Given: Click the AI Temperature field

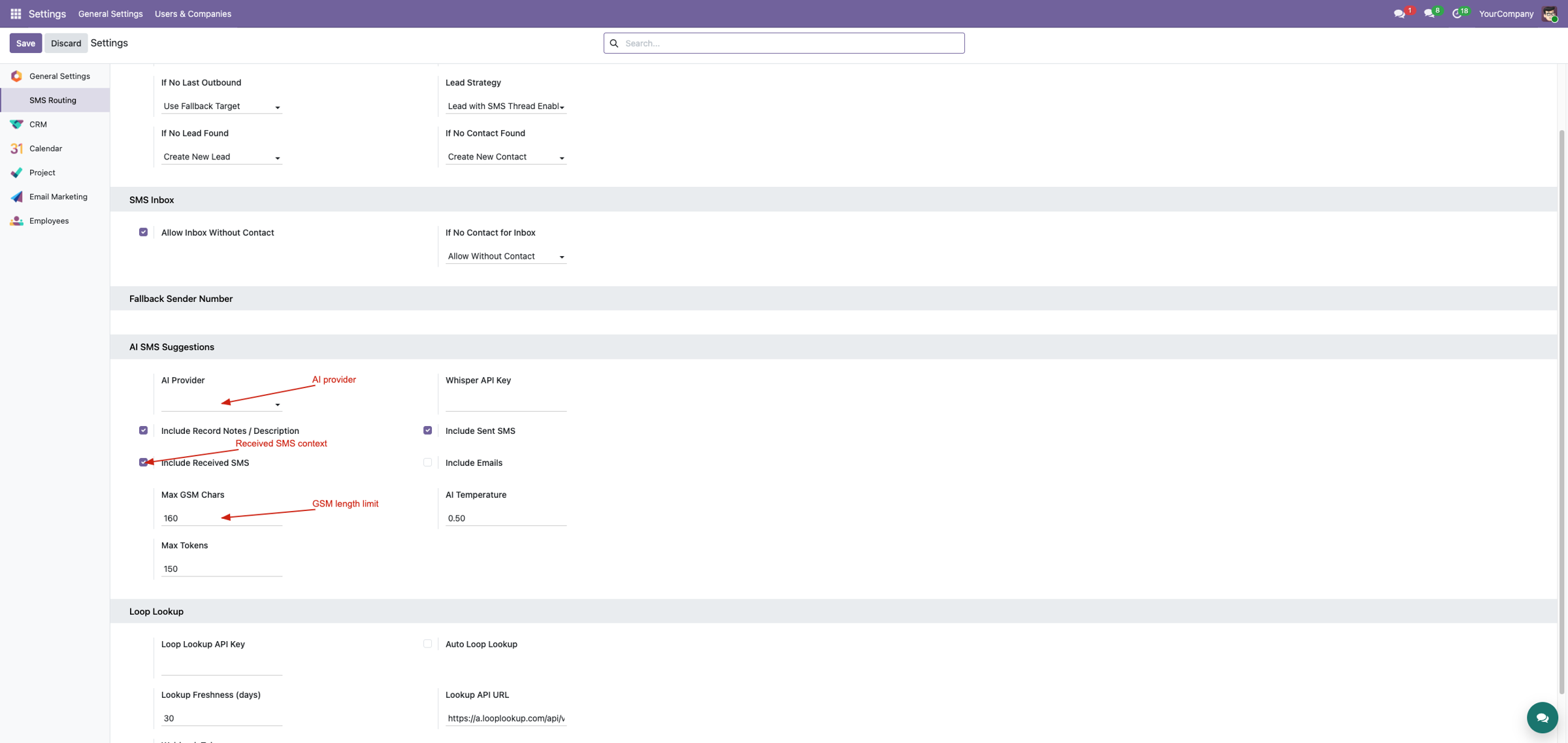Looking at the screenshot, I should pyautogui.click(x=506, y=518).
